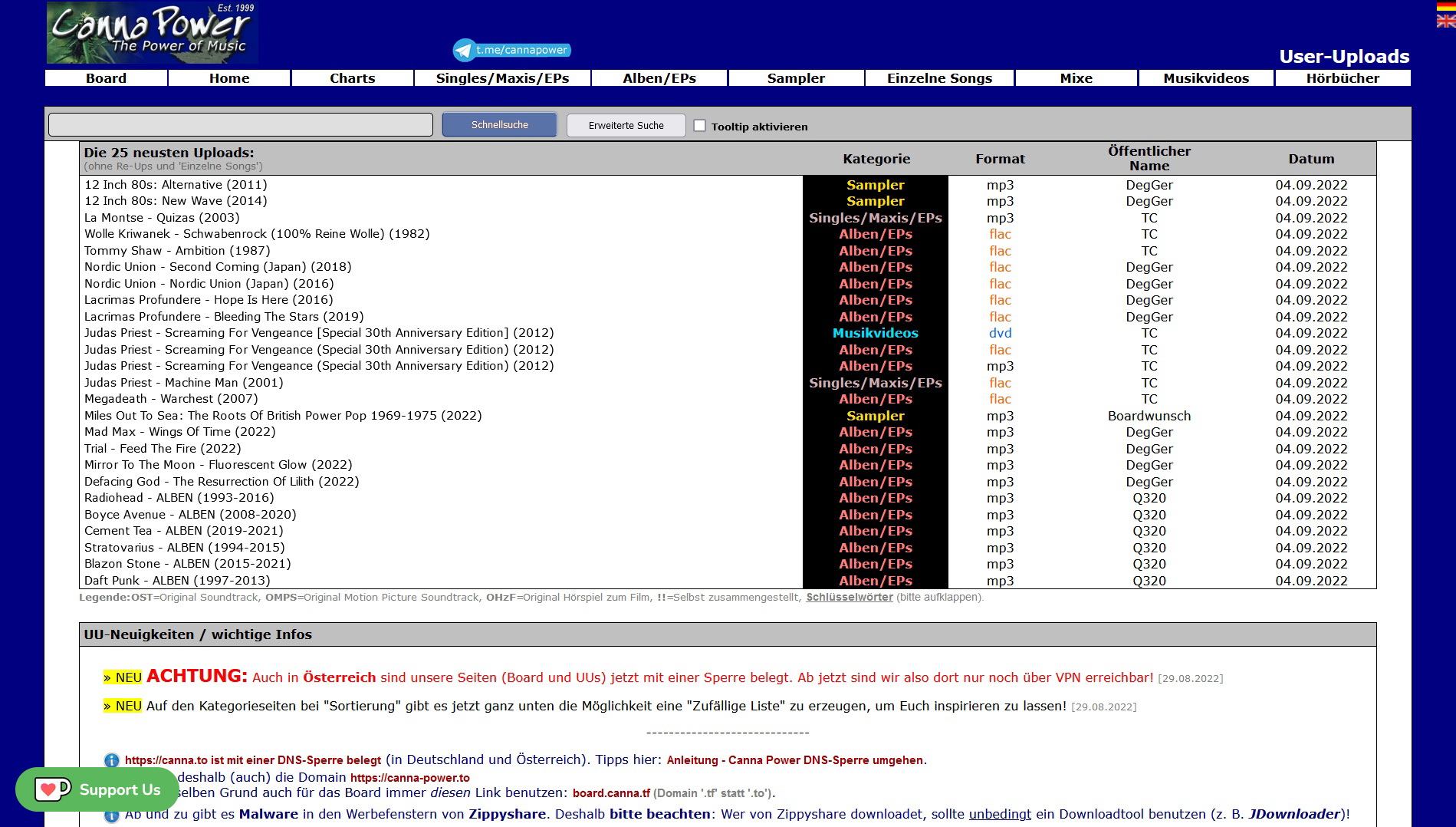The height and width of the screenshot is (827, 1456).
Task: Open the Board menu item
Action: click(106, 78)
